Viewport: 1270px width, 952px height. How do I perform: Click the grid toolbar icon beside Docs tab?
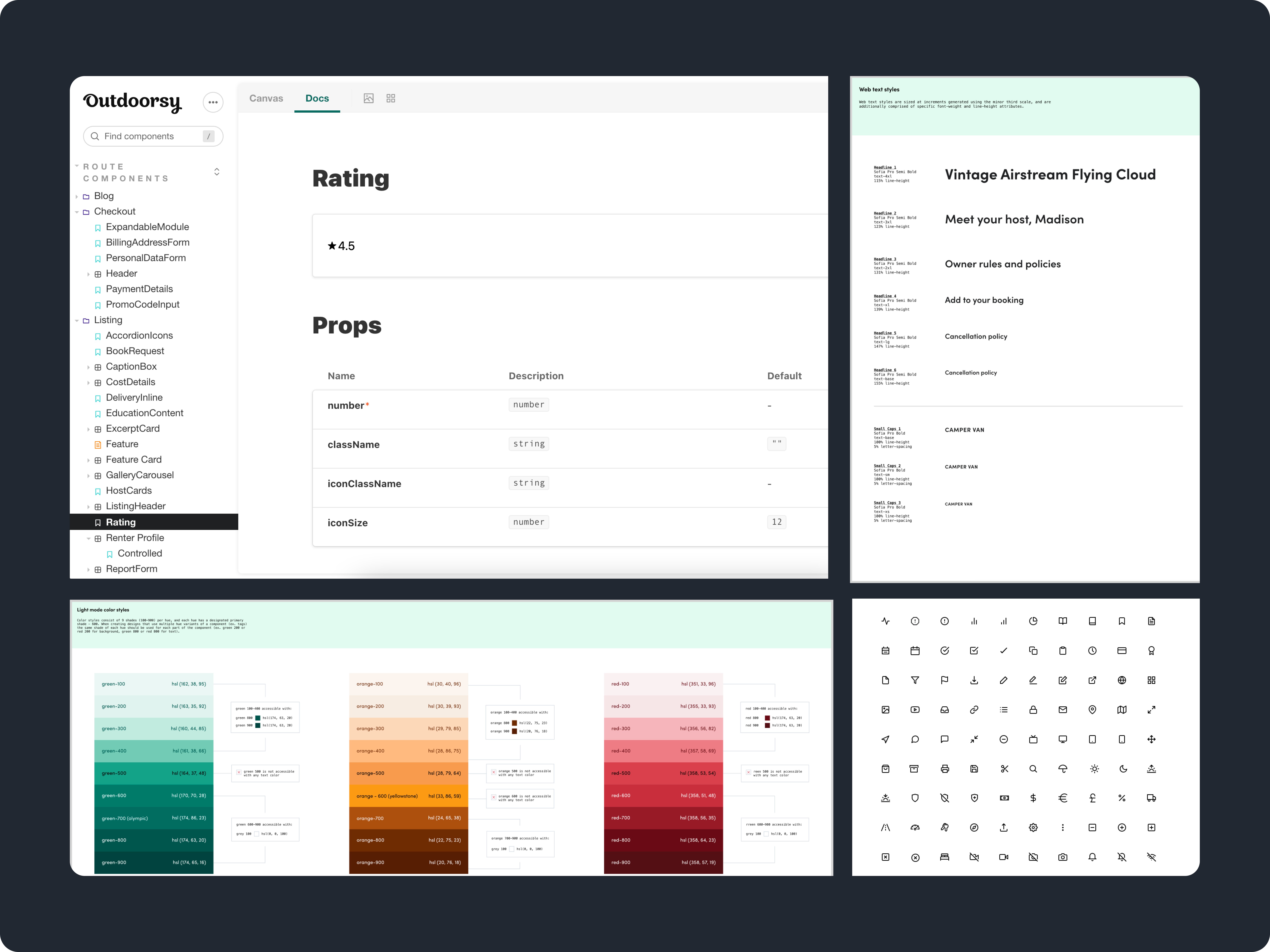pos(391,98)
